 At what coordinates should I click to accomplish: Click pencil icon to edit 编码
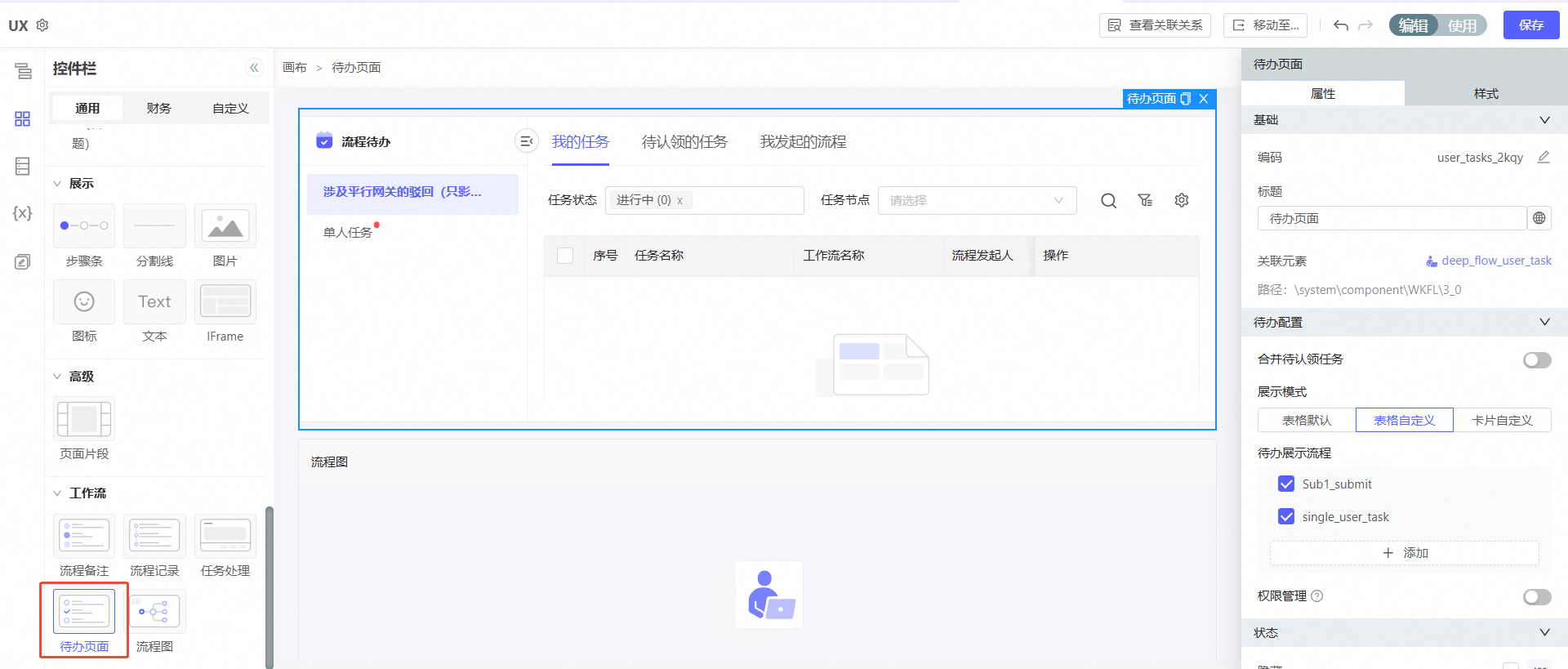point(1543,157)
